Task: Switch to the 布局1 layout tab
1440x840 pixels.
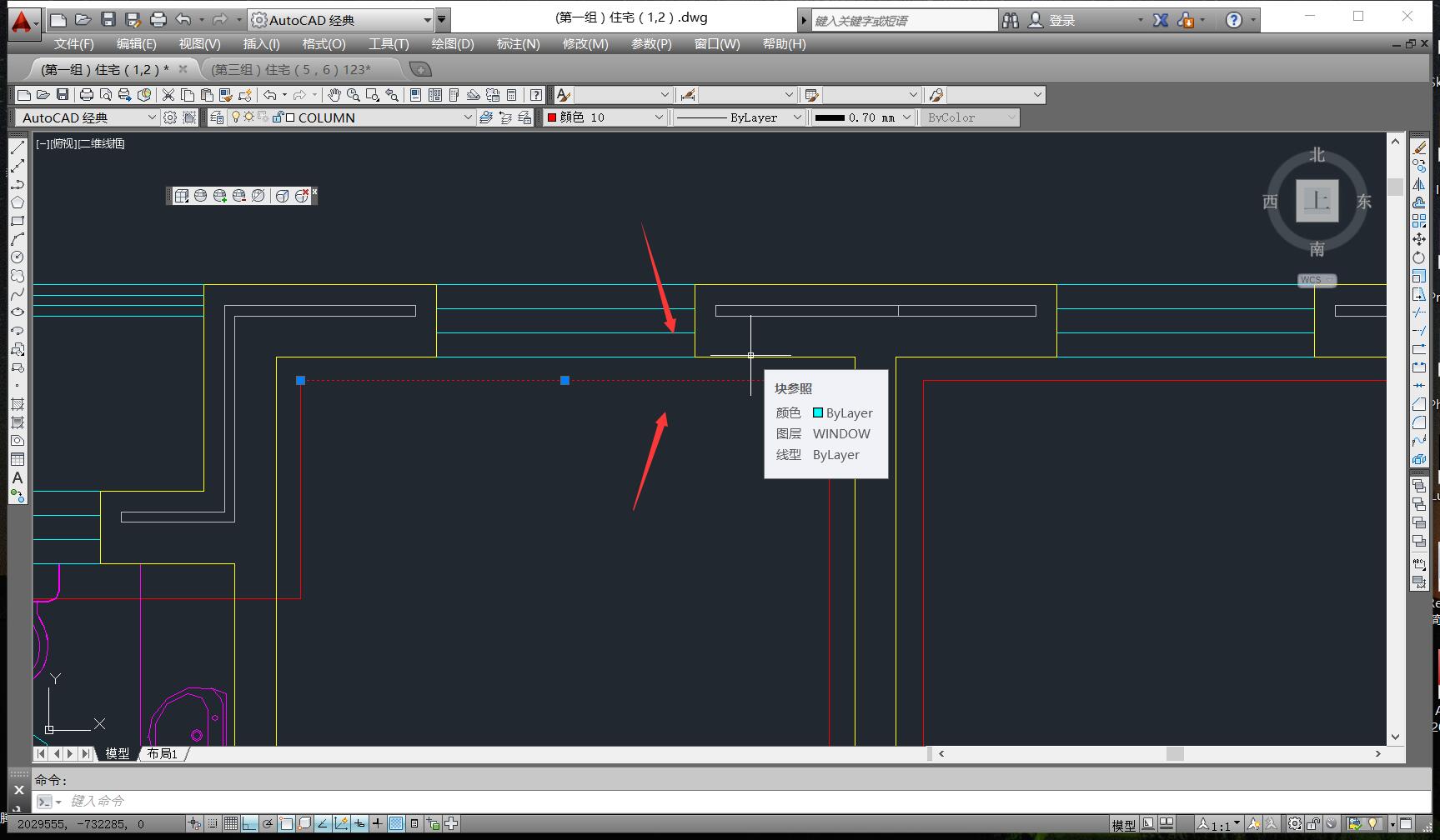Action: (162, 753)
